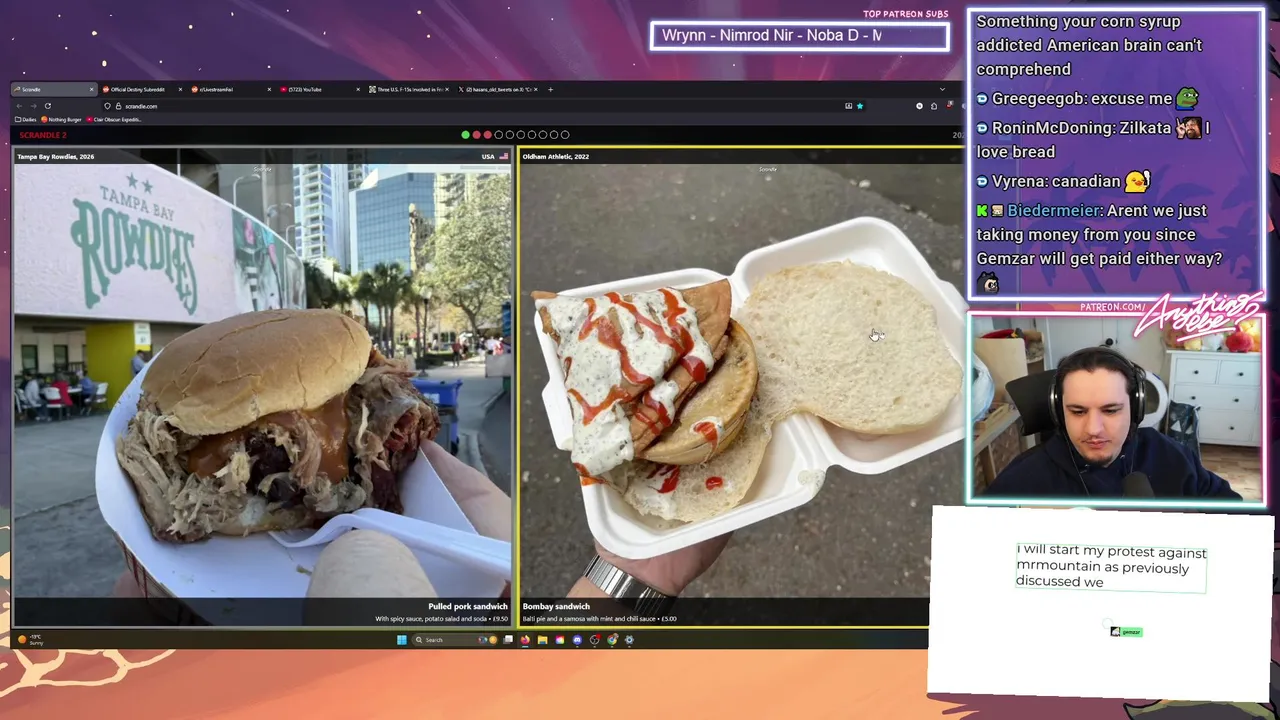The height and width of the screenshot is (720, 1280).
Task: Open the tracking protection shield icon
Action: [x=107, y=106]
